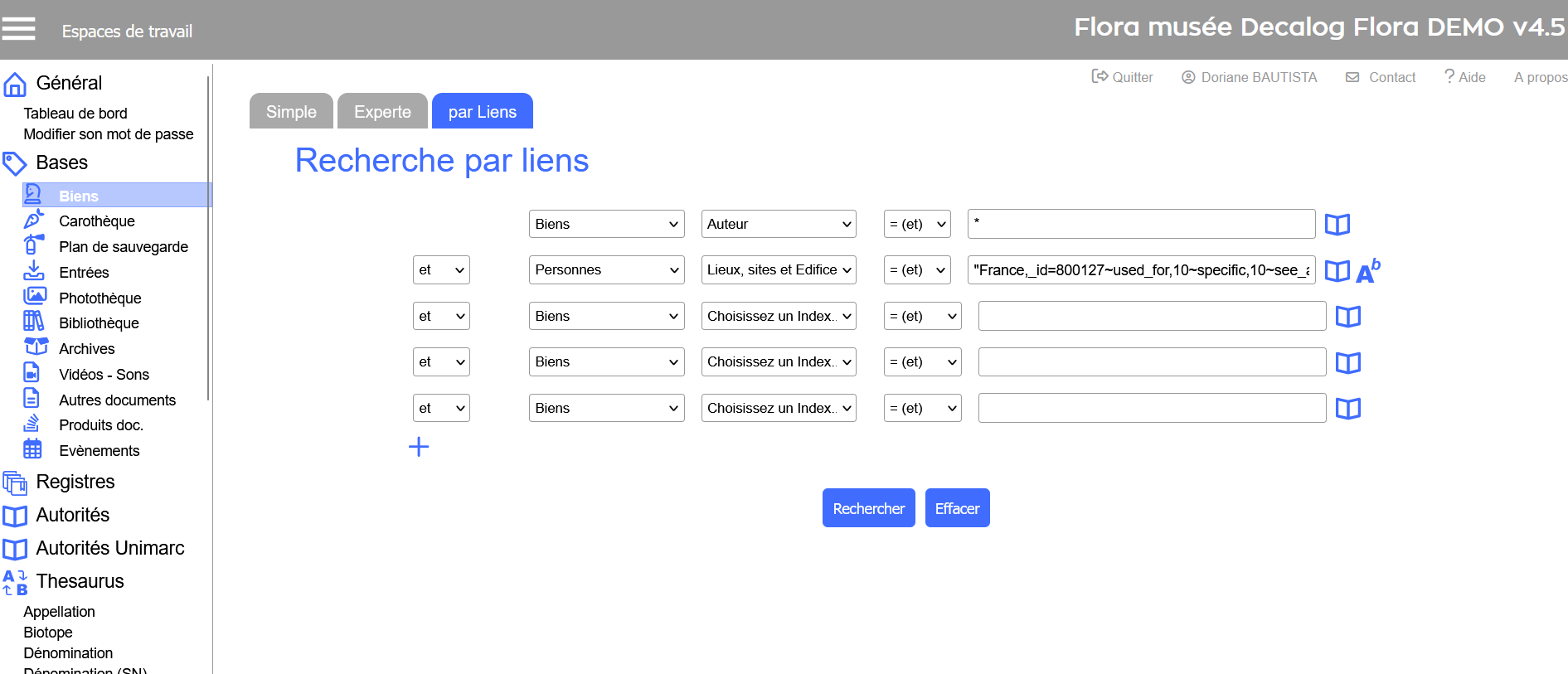Open the = (et) operator dropdown for Auteur row
The height and width of the screenshot is (674, 1568).
click(x=917, y=224)
